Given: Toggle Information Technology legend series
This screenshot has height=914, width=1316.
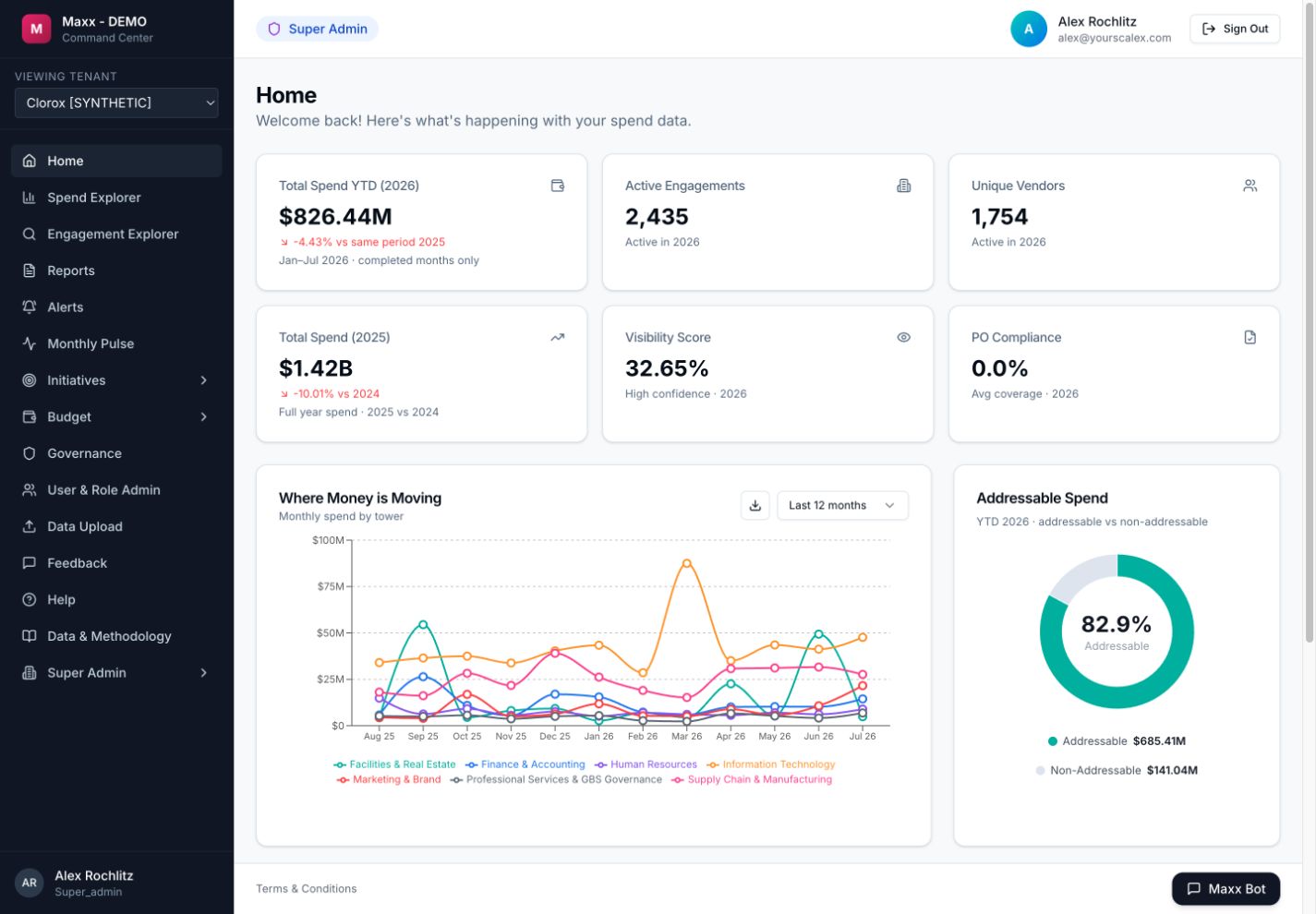Looking at the screenshot, I should click(x=771, y=764).
